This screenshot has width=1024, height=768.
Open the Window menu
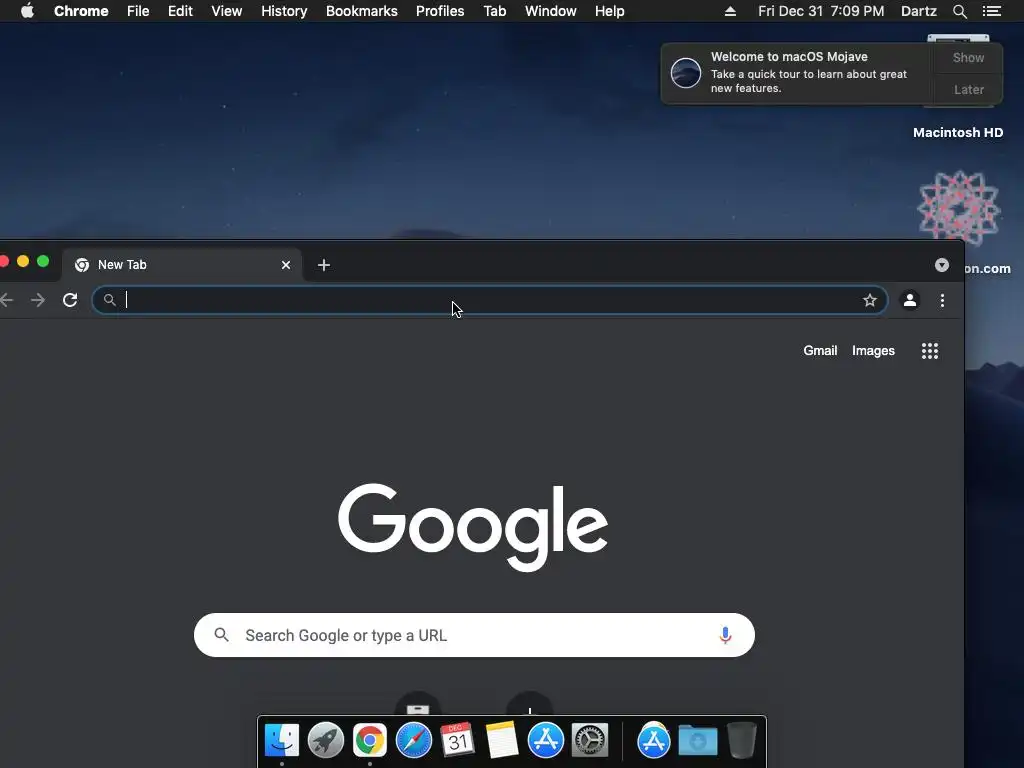[551, 11]
